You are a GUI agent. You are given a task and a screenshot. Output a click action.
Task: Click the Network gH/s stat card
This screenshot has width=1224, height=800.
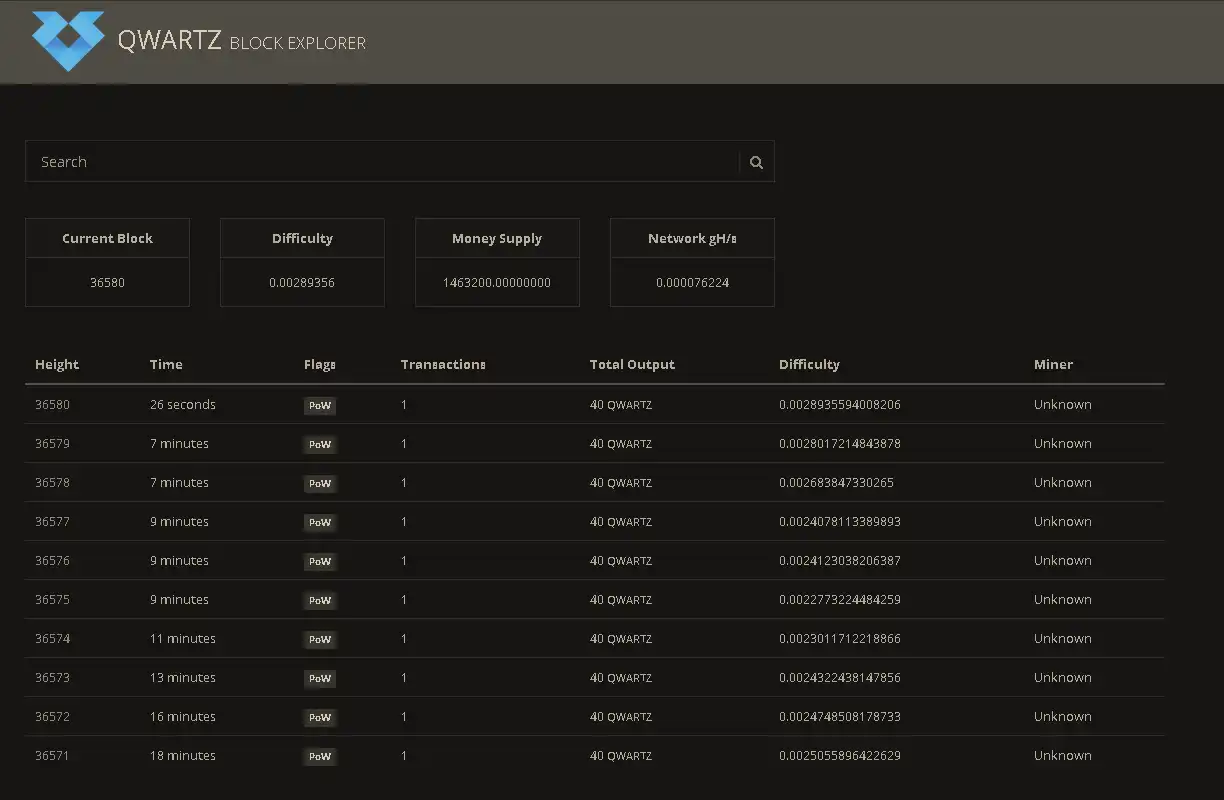tap(692, 262)
